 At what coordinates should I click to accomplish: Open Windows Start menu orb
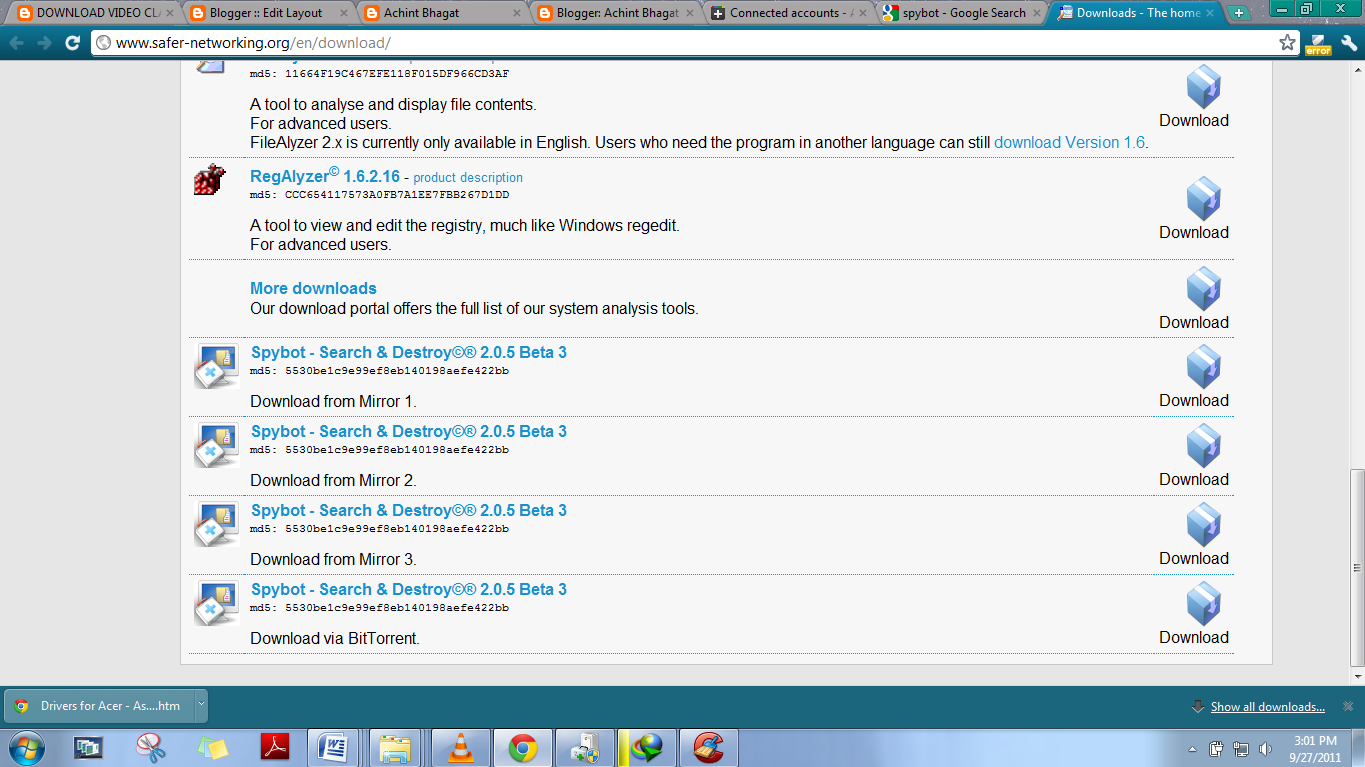click(x=25, y=747)
